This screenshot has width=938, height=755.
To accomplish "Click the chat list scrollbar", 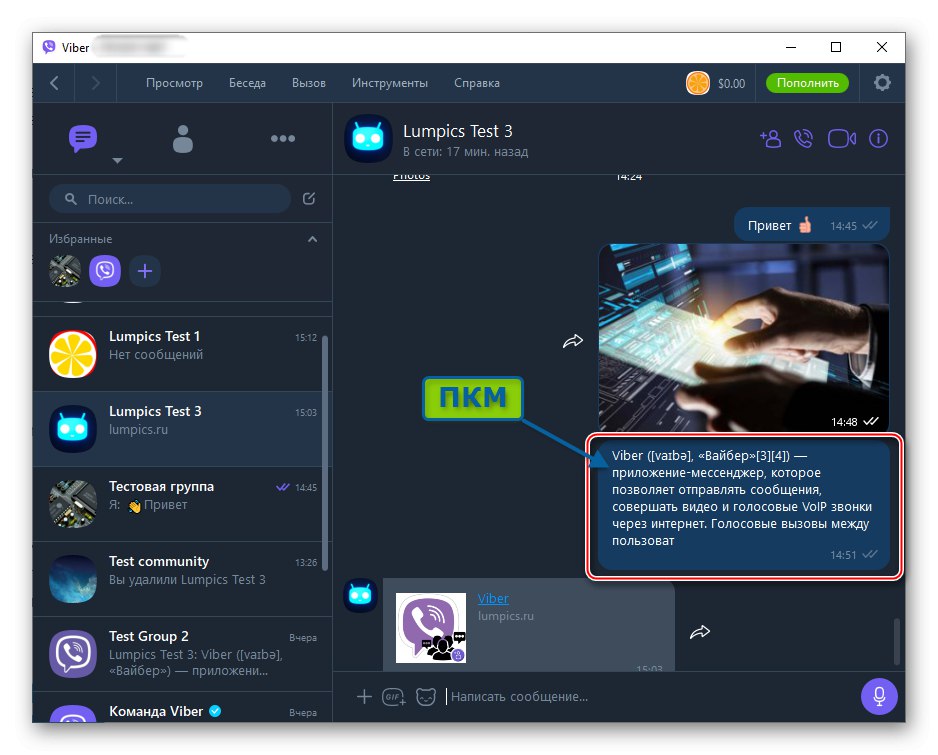I will pos(325,453).
